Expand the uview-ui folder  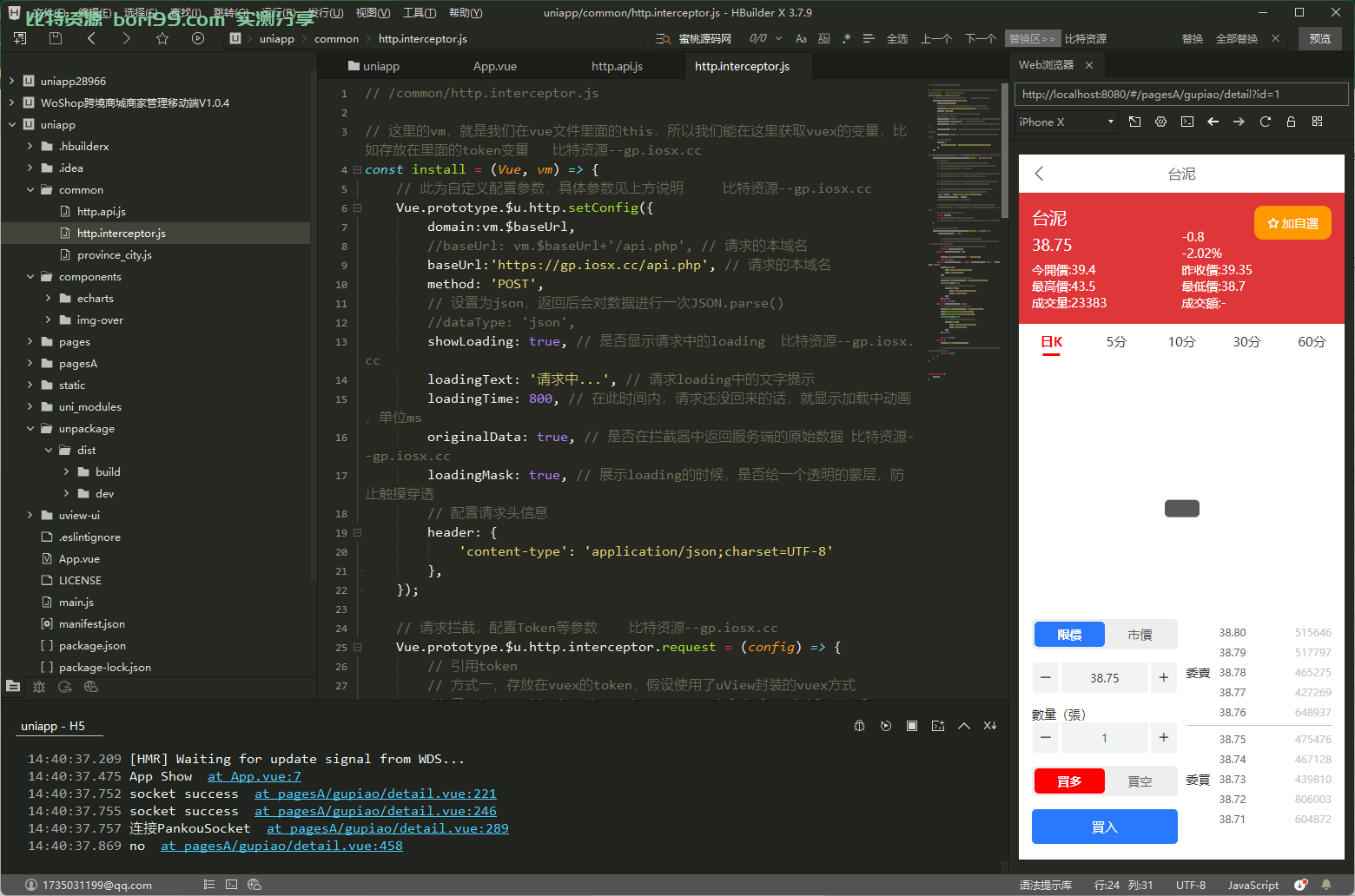click(x=30, y=515)
